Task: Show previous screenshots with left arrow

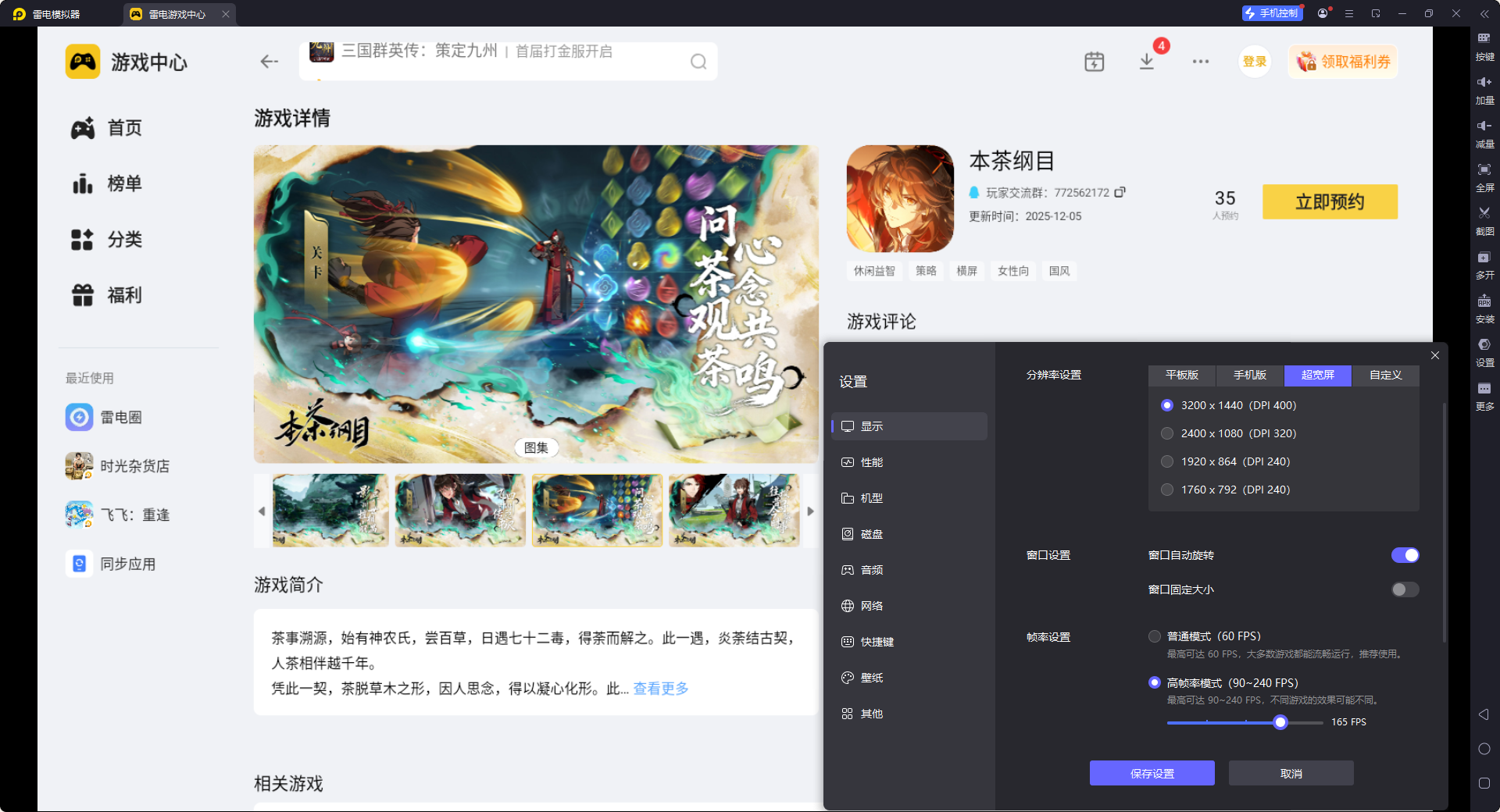Action: coord(262,511)
